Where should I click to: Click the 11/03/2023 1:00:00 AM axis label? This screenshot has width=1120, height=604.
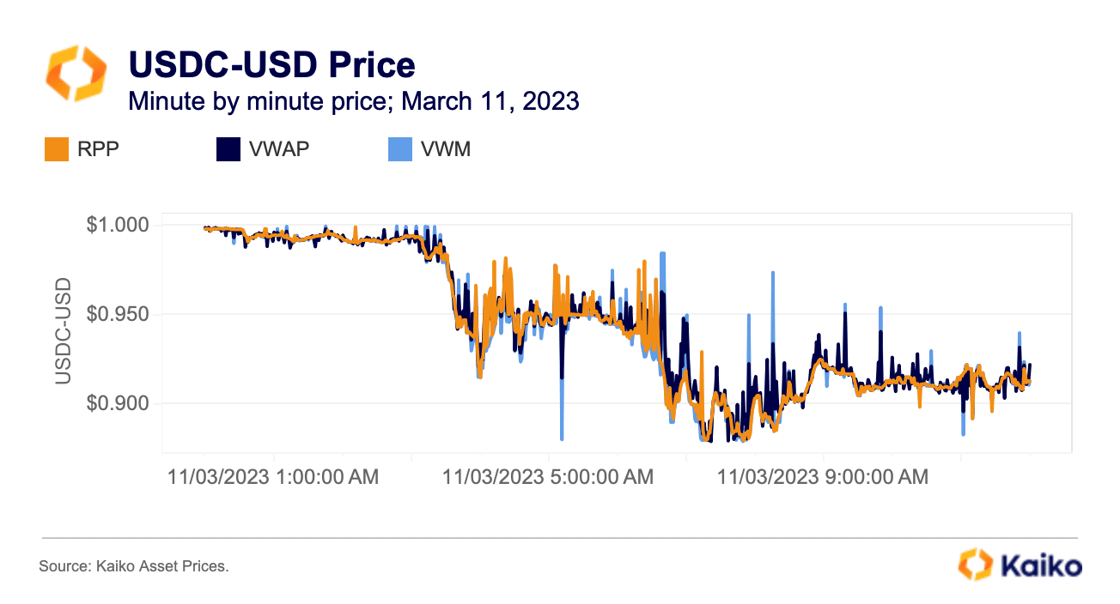[x=273, y=478]
